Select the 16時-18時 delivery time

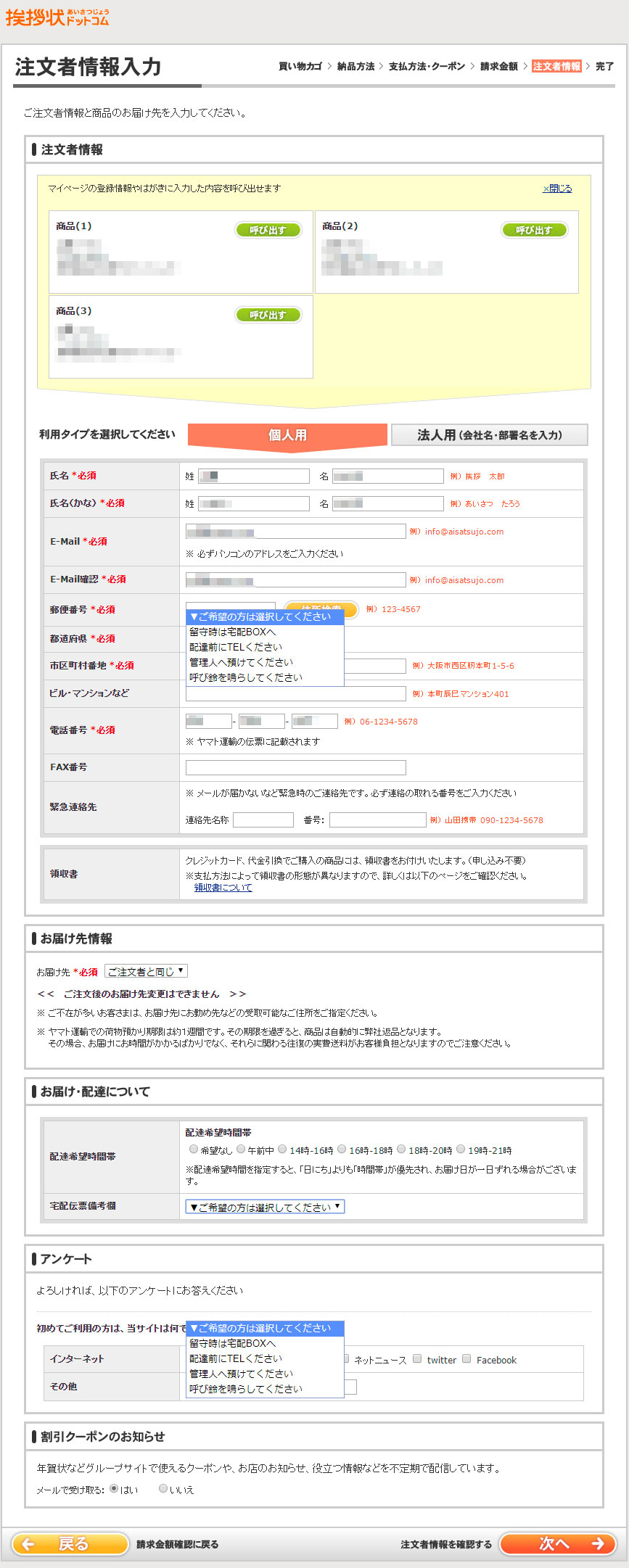(x=342, y=1149)
